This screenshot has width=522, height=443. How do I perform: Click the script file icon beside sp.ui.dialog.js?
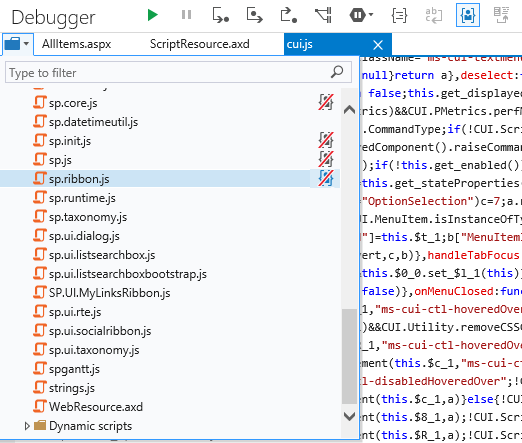(x=39, y=235)
